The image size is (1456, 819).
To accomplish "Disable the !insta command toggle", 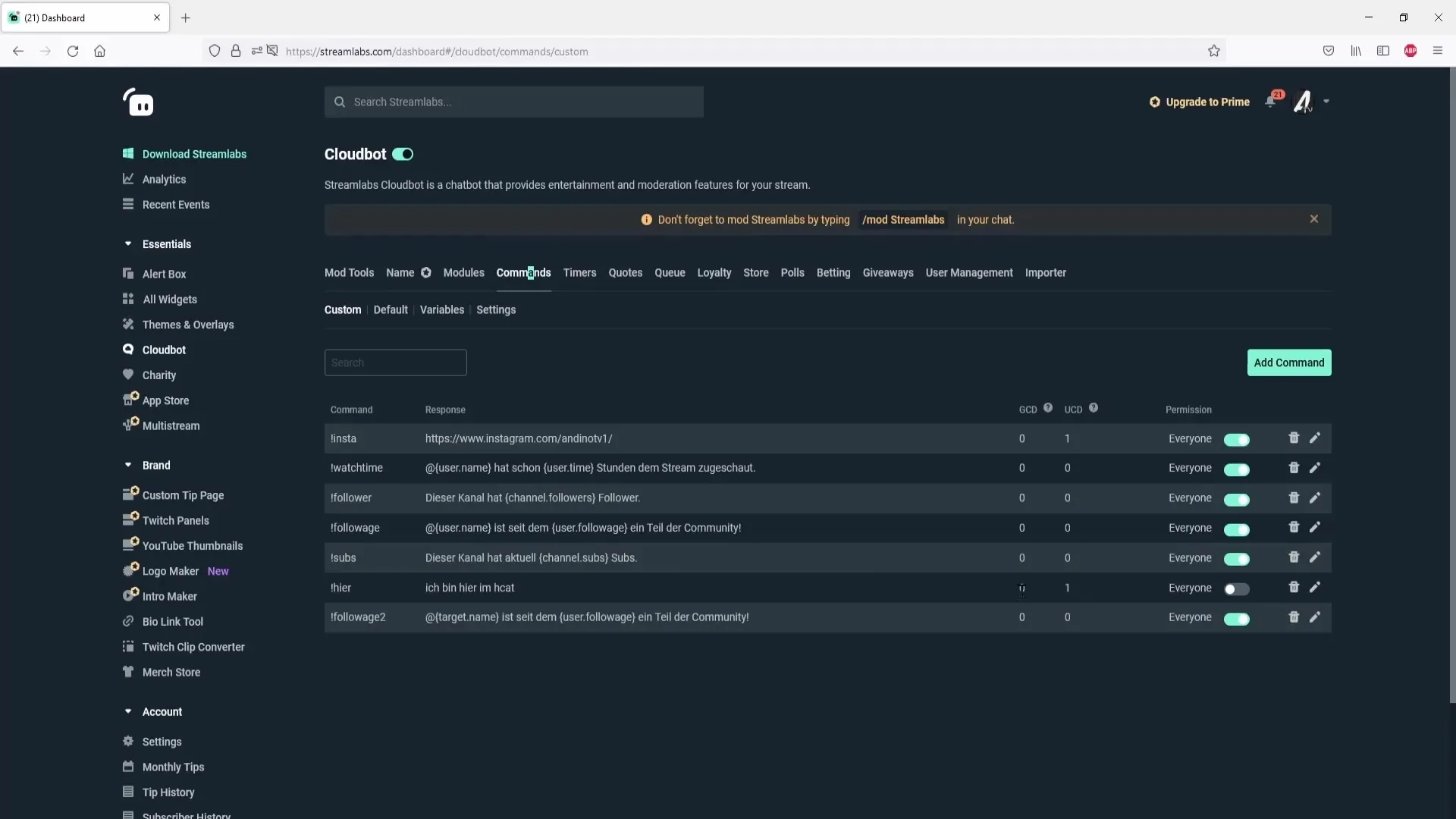I will pyautogui.click(x=1237, y=440).
